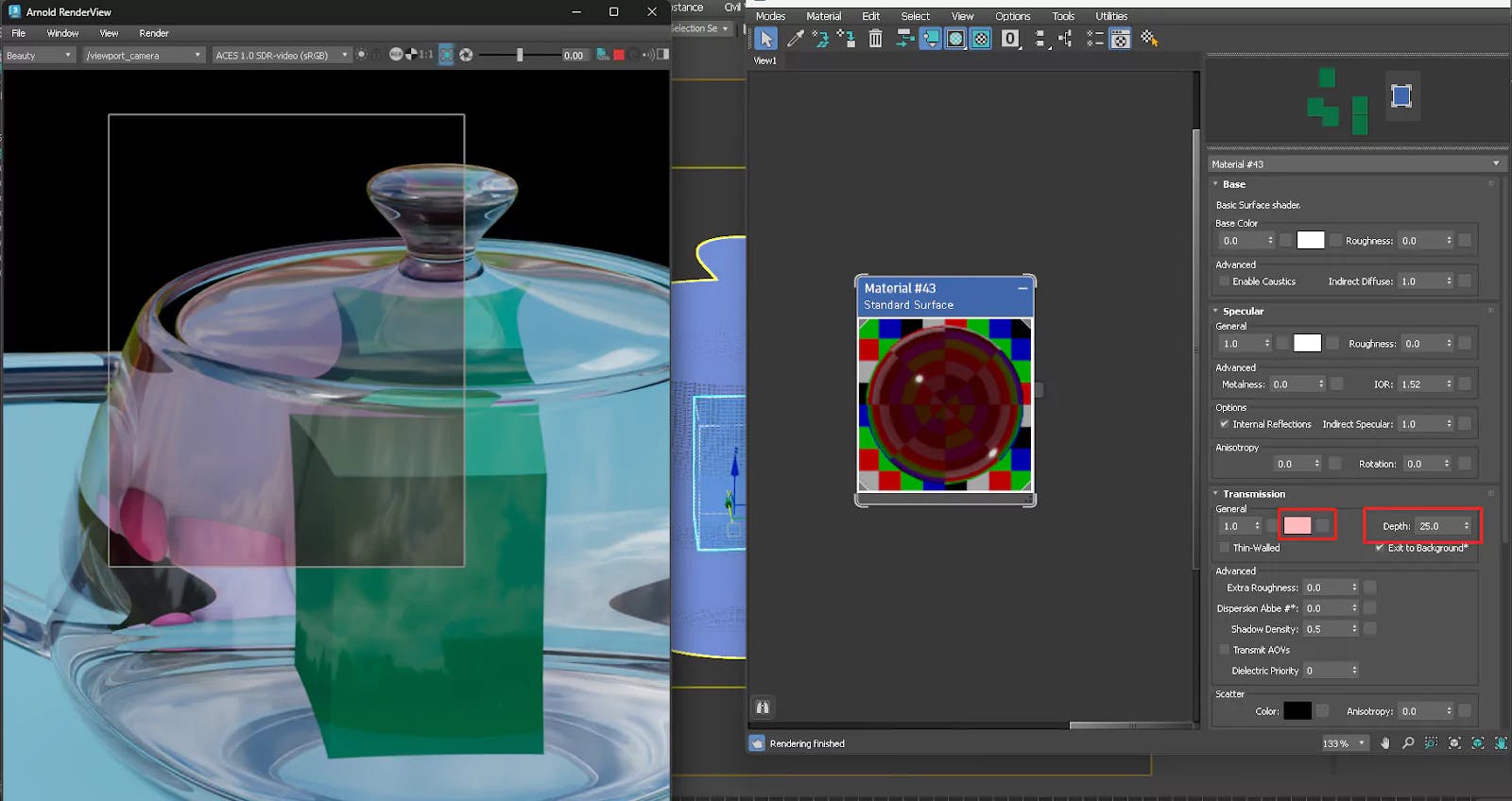Image resolution: width=1512 pixels, height=801 pixels.
Task: Toggle the Parameter Editor panel icon
Action: (1120, 39)
